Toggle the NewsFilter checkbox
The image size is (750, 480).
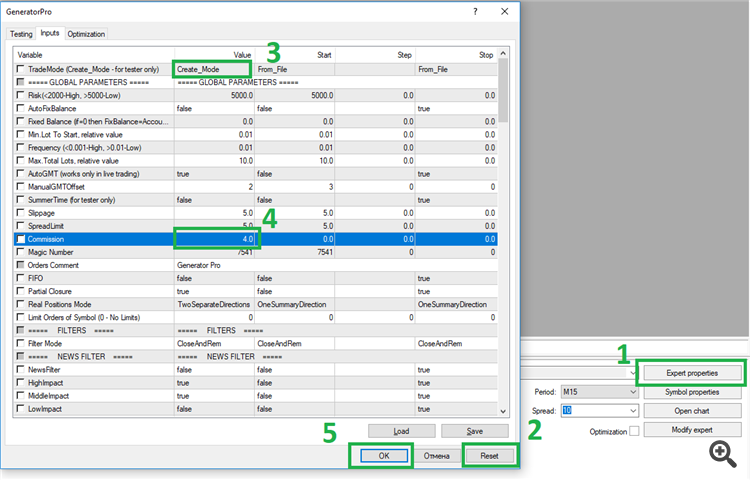tap(21, 369)
